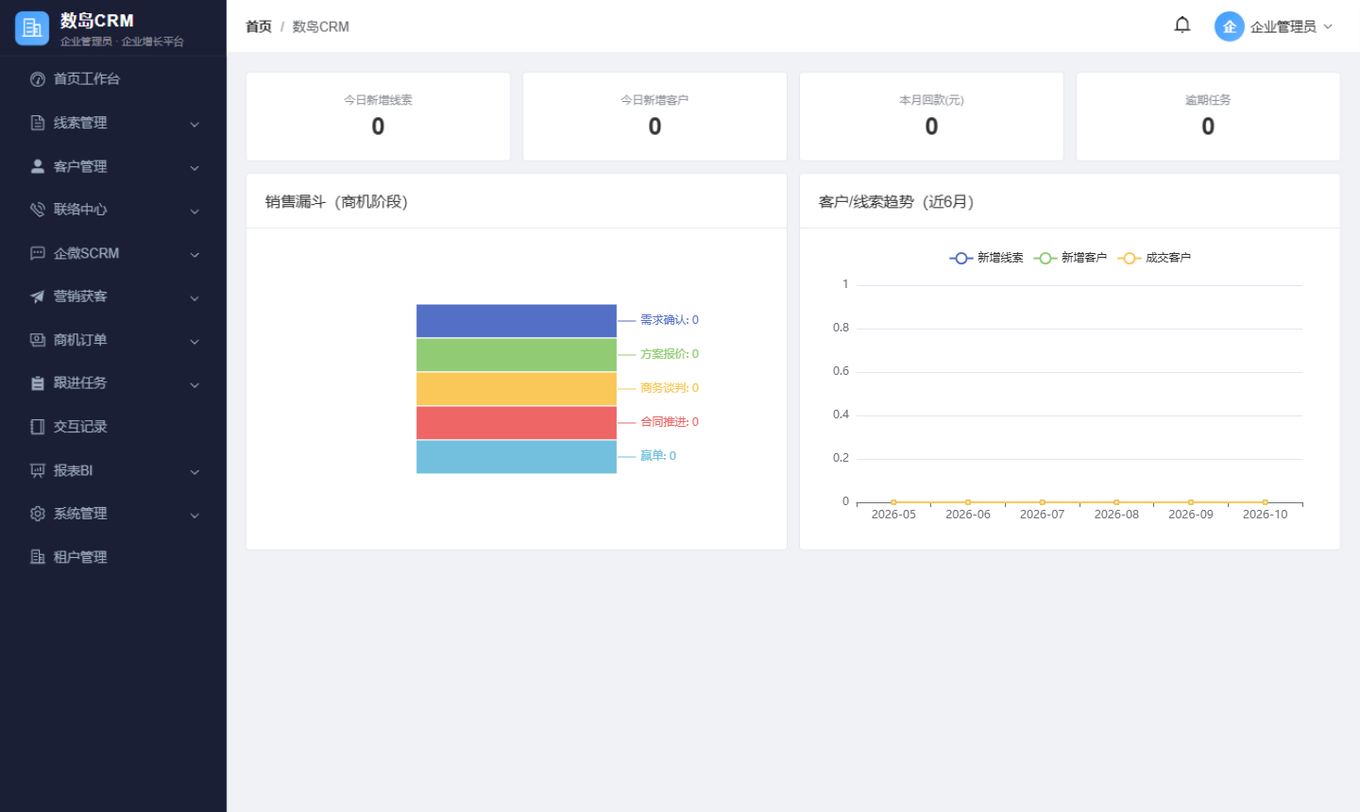Expand the 商机订单 menu chevron
This screenshot has width=1360, height=812.
(194, 341)
